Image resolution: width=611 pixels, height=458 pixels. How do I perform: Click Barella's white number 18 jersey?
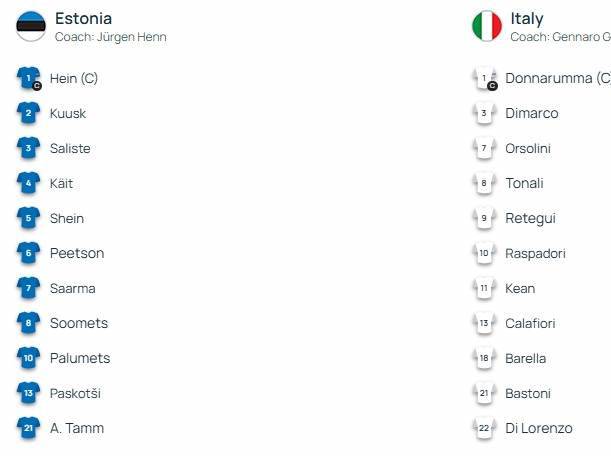tap(484, 358)
